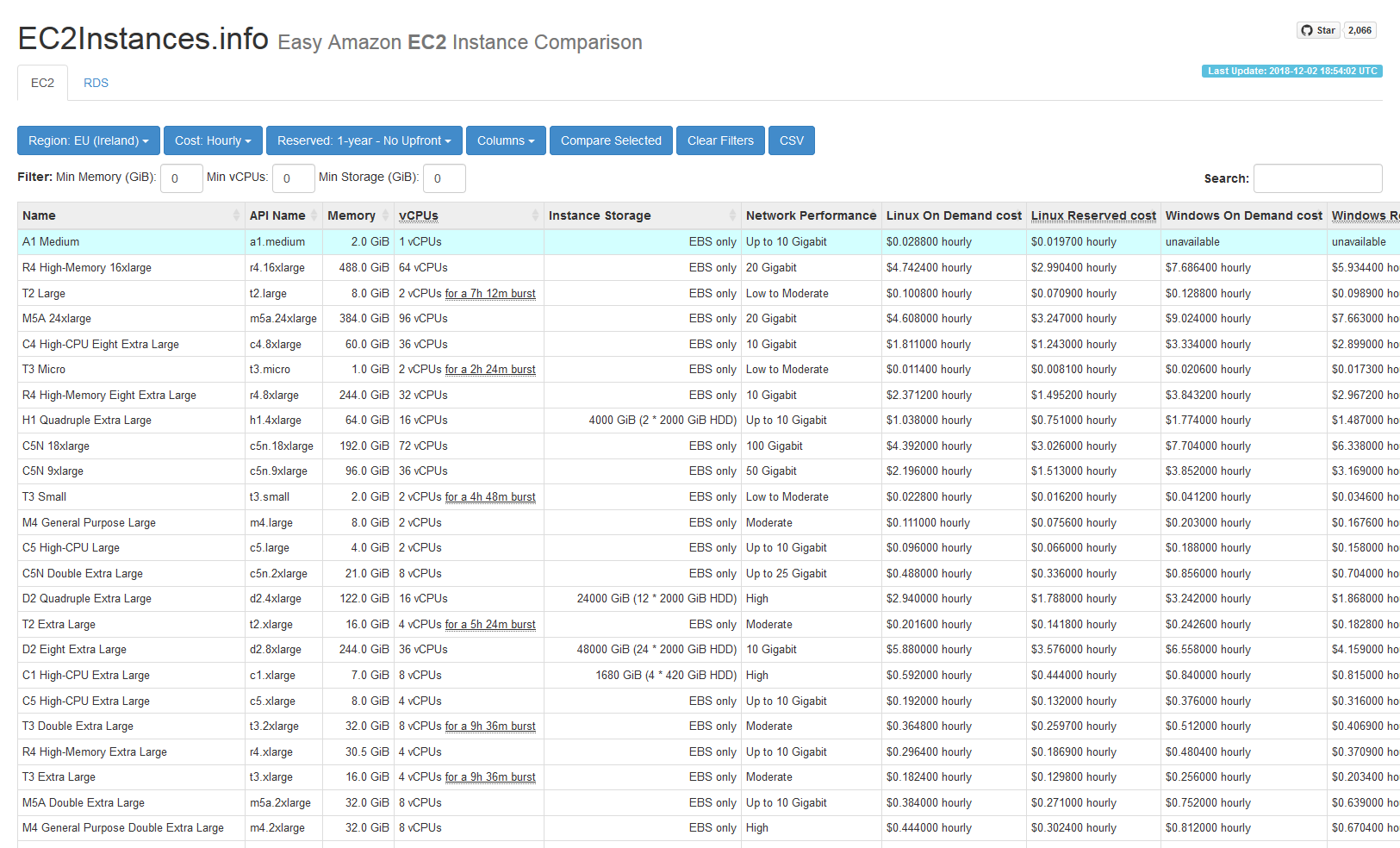Click the Linux Reserved cost column header
The image size is (1400, 848).
pyautogui.click(x=1093, y=215)
